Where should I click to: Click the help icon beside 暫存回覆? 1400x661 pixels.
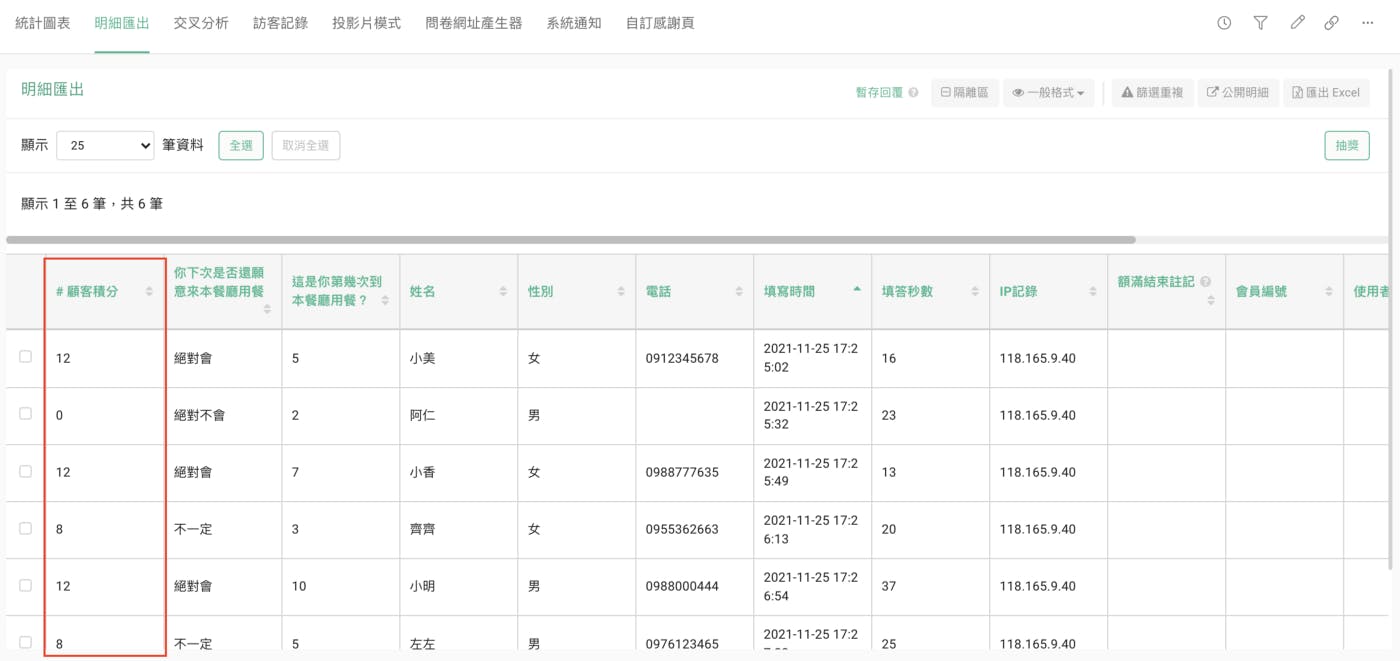pyautogui.click(x=913, y=93)
